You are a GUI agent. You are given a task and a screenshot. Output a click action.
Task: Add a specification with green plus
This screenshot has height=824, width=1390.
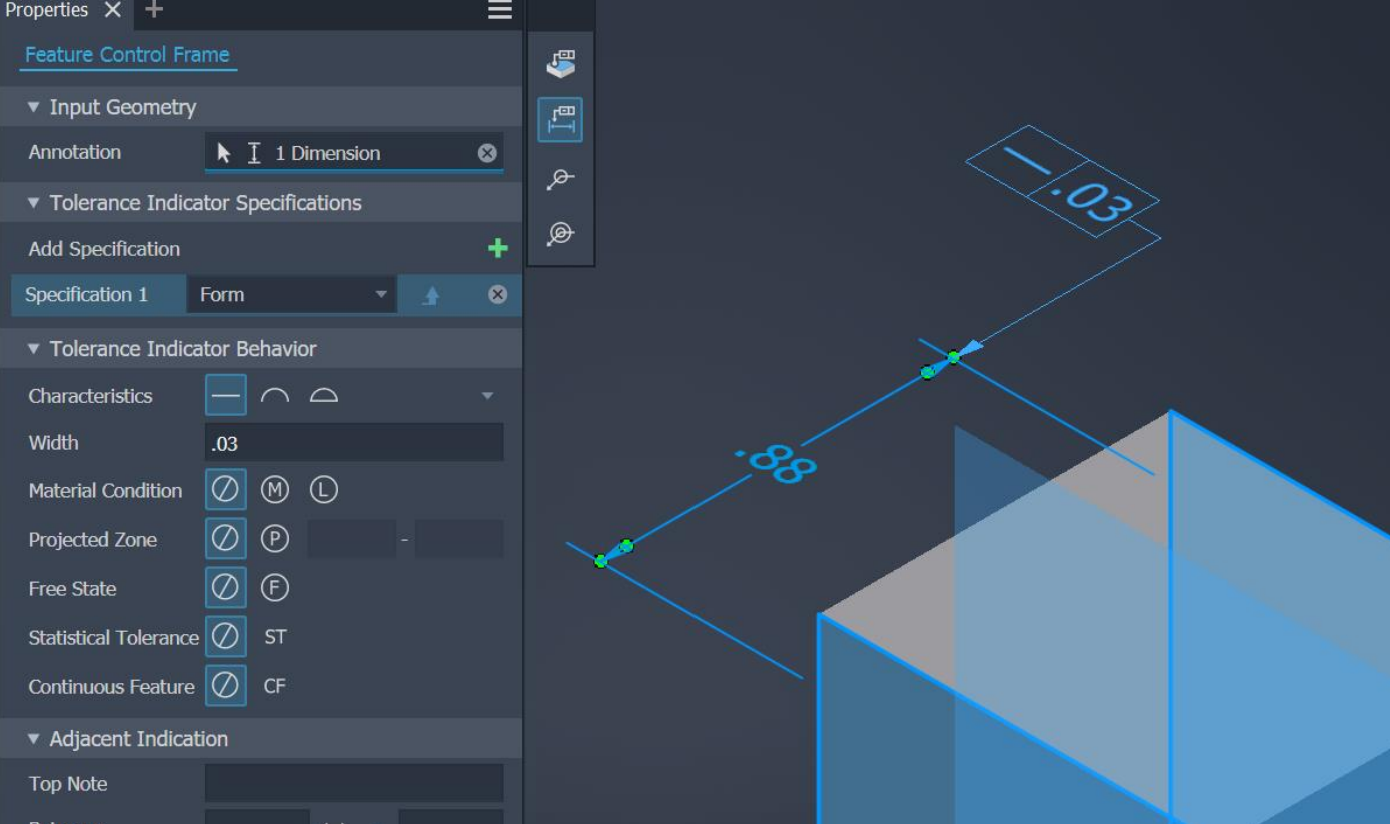(x=497, y=249)
